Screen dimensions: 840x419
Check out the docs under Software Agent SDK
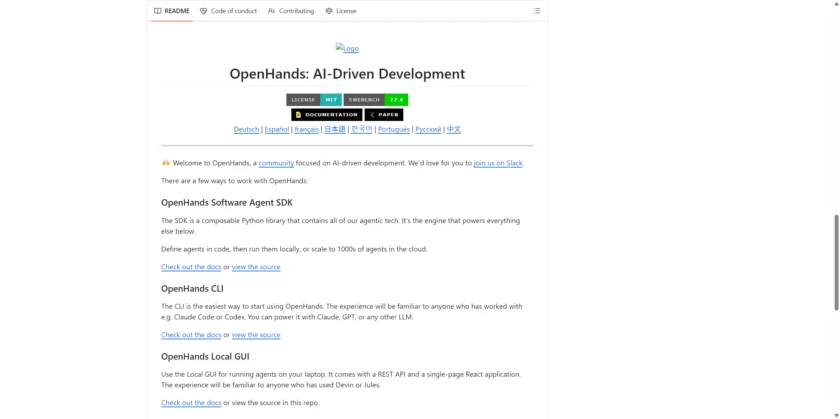point(191,267)
